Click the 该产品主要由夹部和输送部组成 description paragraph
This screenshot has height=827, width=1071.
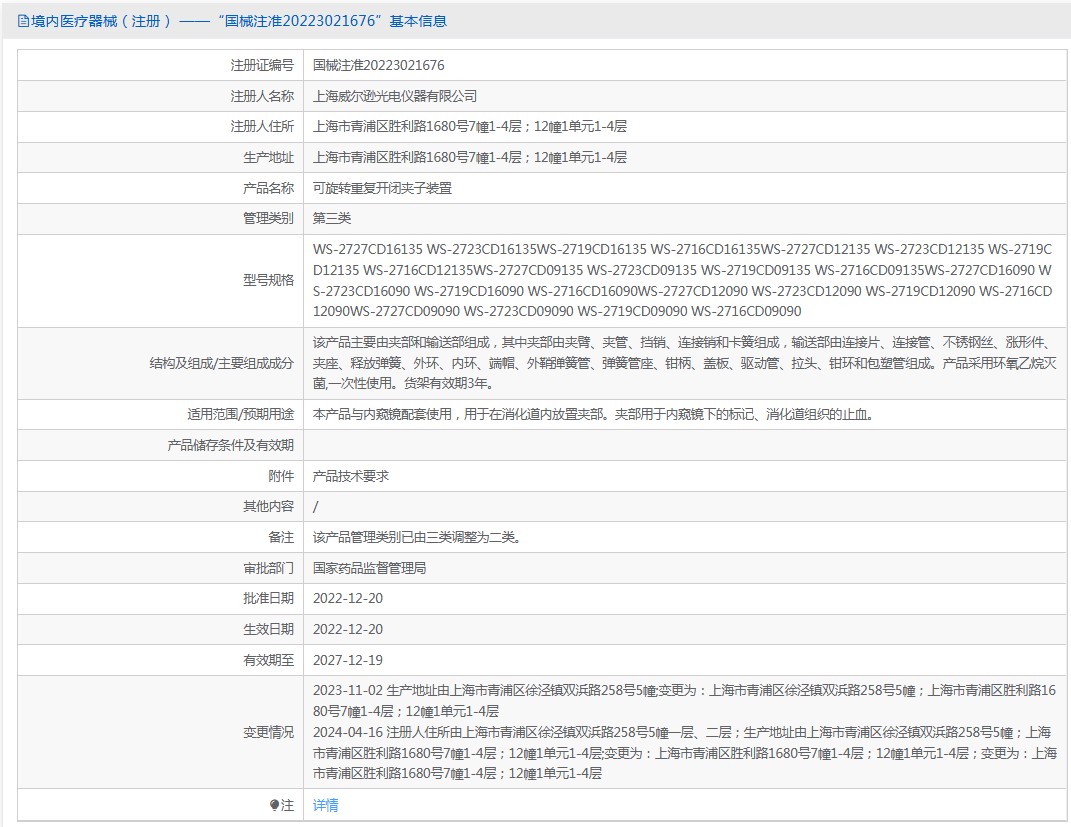click(684, 363)
